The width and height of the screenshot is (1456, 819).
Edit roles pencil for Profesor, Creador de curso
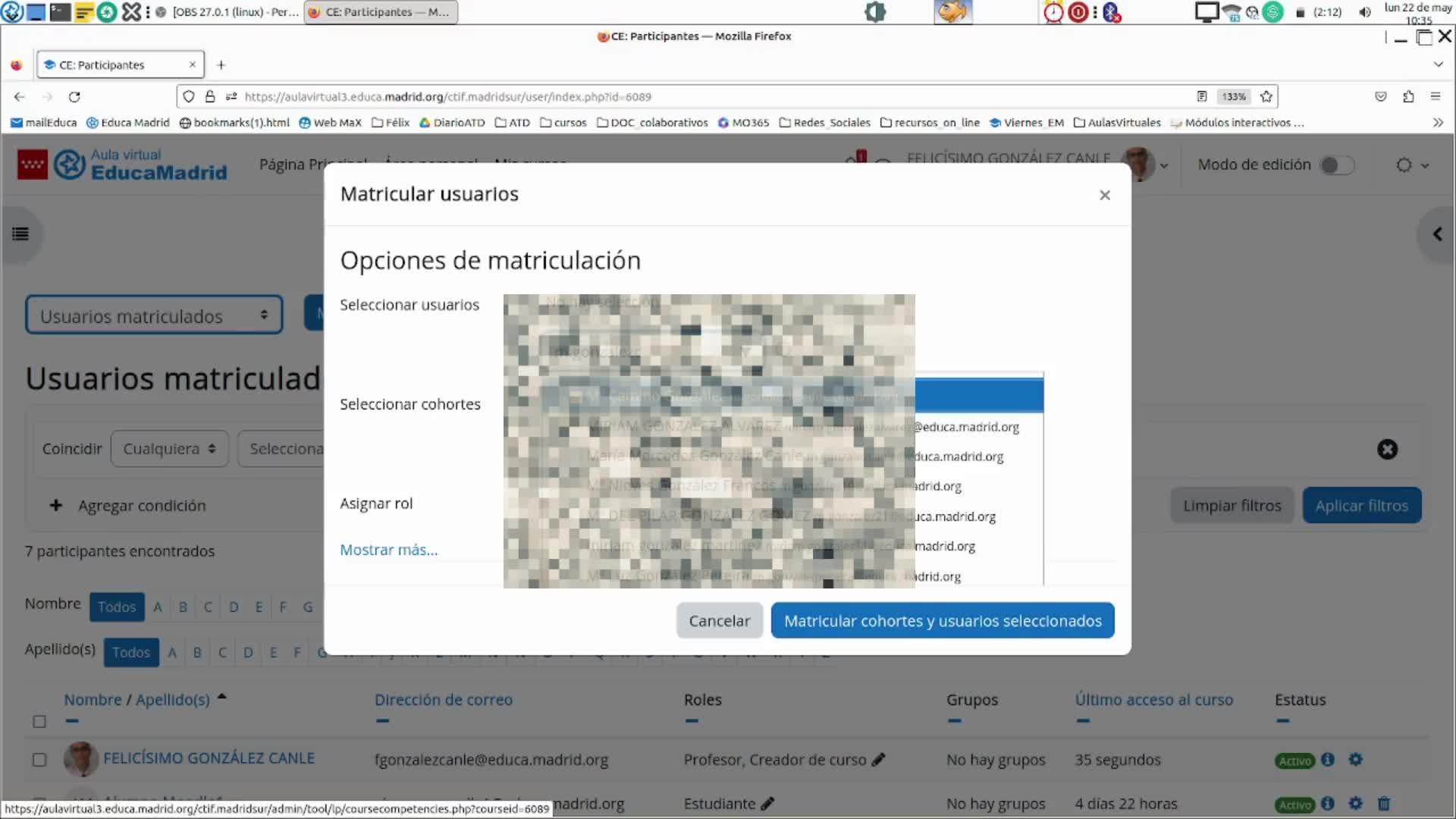pos(878,759)
